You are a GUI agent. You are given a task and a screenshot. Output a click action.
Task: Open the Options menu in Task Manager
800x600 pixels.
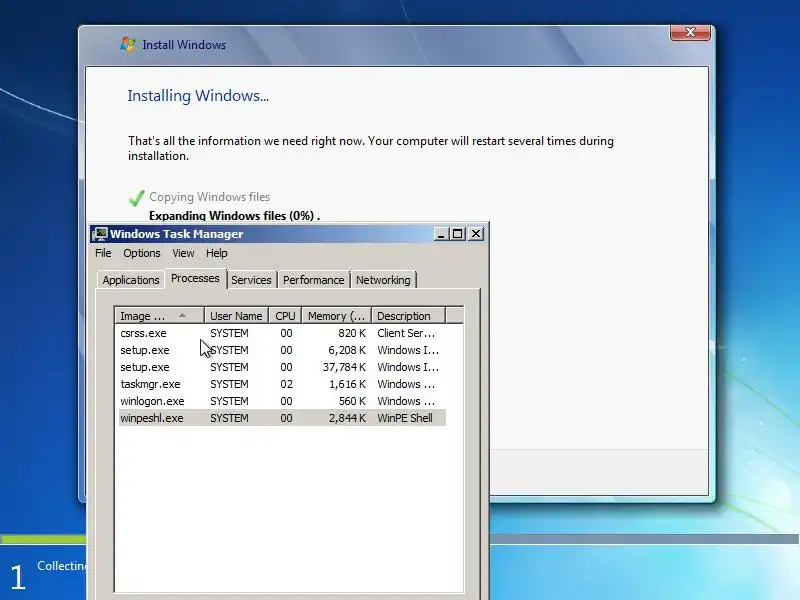[142, 253]
